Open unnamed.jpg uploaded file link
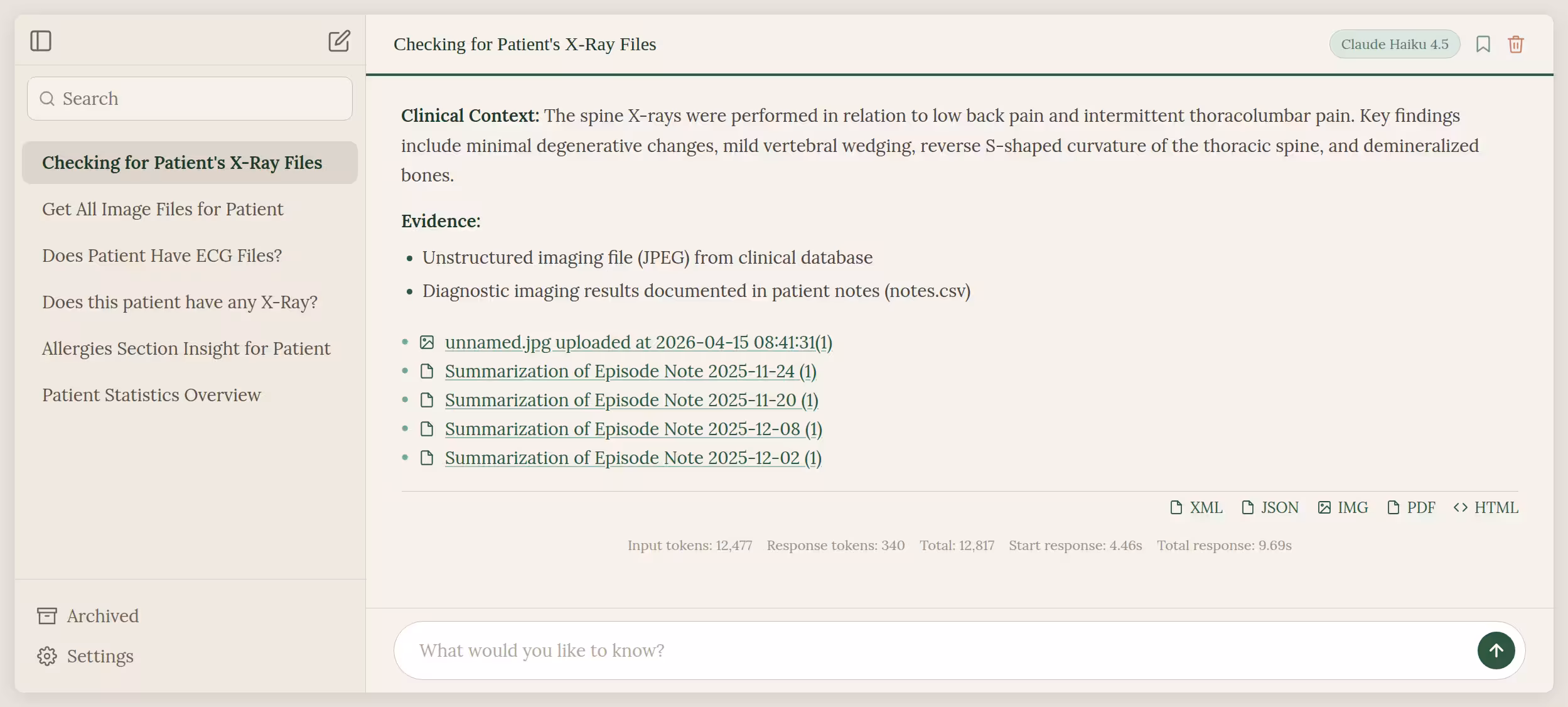The width and height of the screenshot is (1568, 707). [638, 342]
